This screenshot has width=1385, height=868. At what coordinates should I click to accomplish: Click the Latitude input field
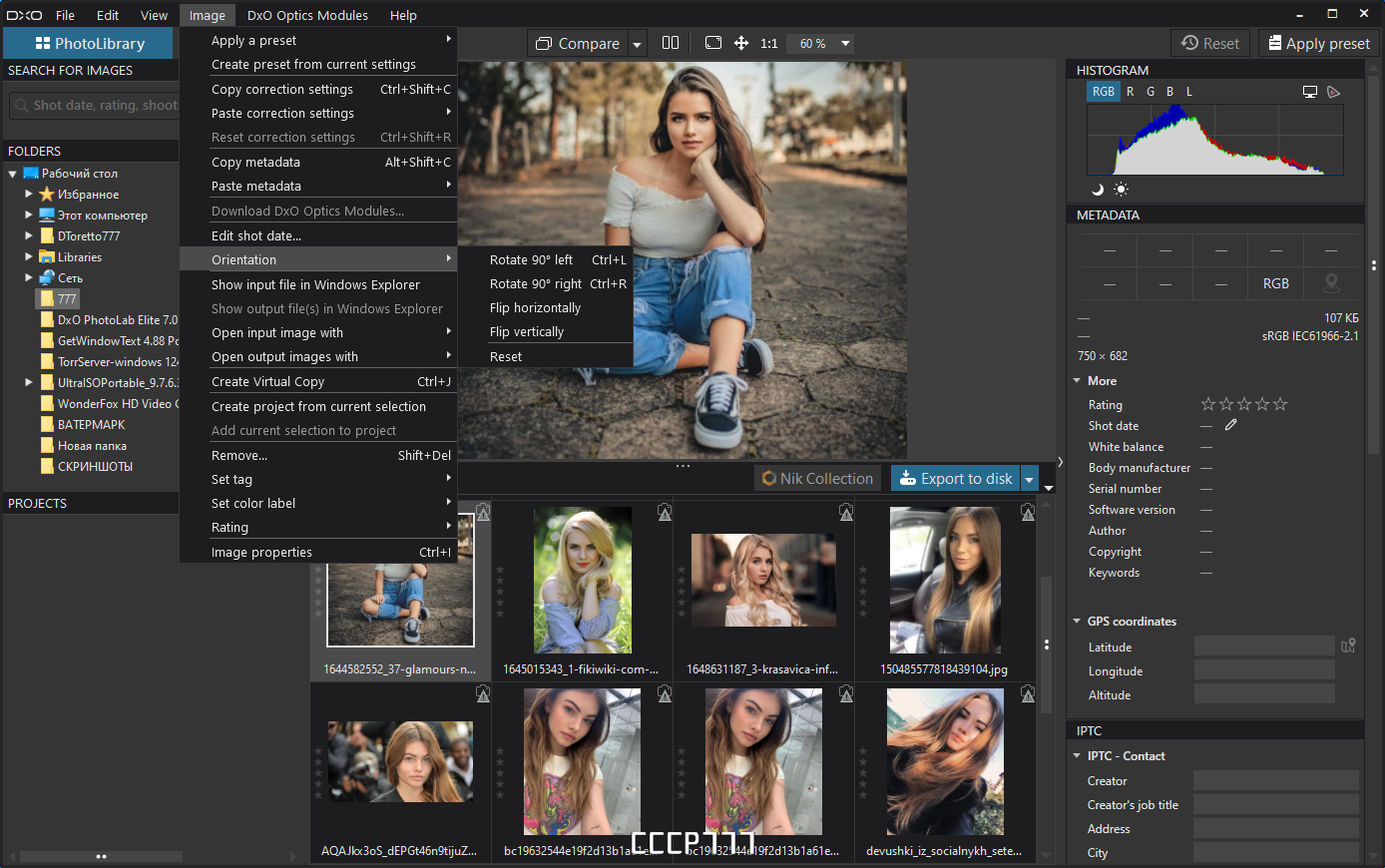(x=1264, y=647)
